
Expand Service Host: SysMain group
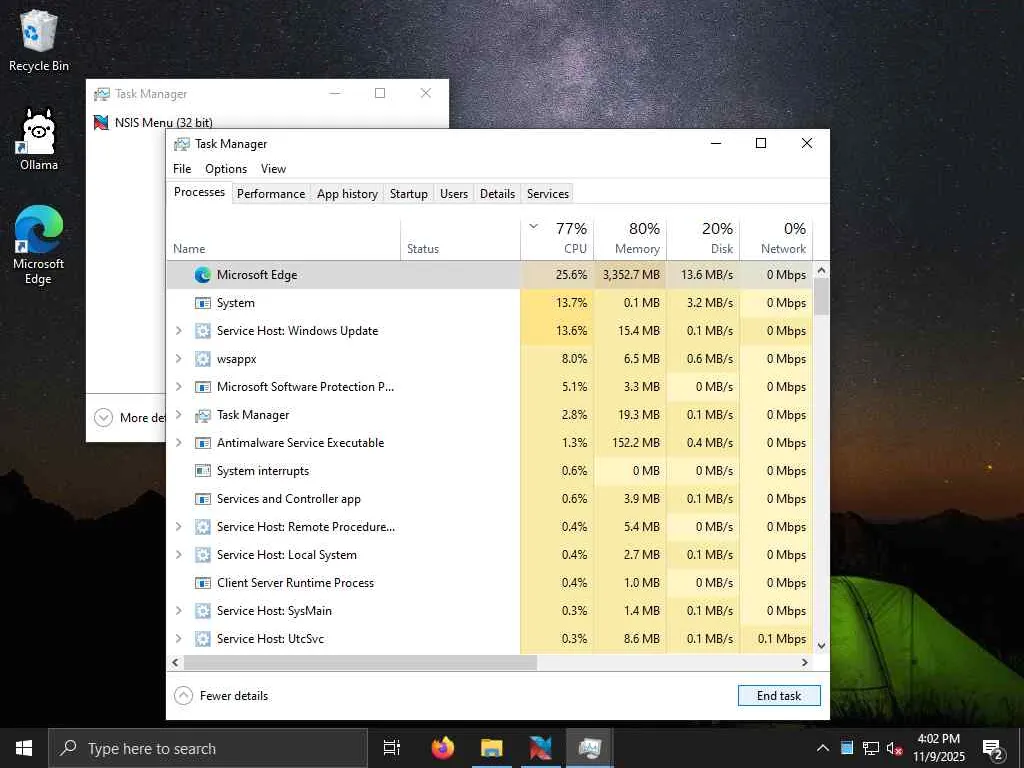pyautogui.click(x=179, y=611)
